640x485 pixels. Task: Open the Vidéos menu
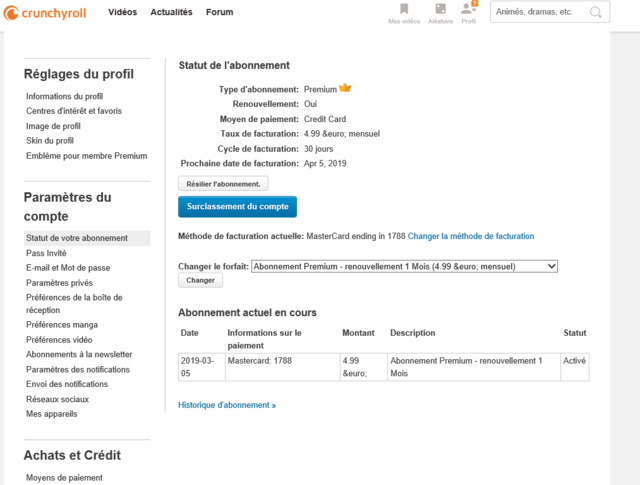pos(122,12)
